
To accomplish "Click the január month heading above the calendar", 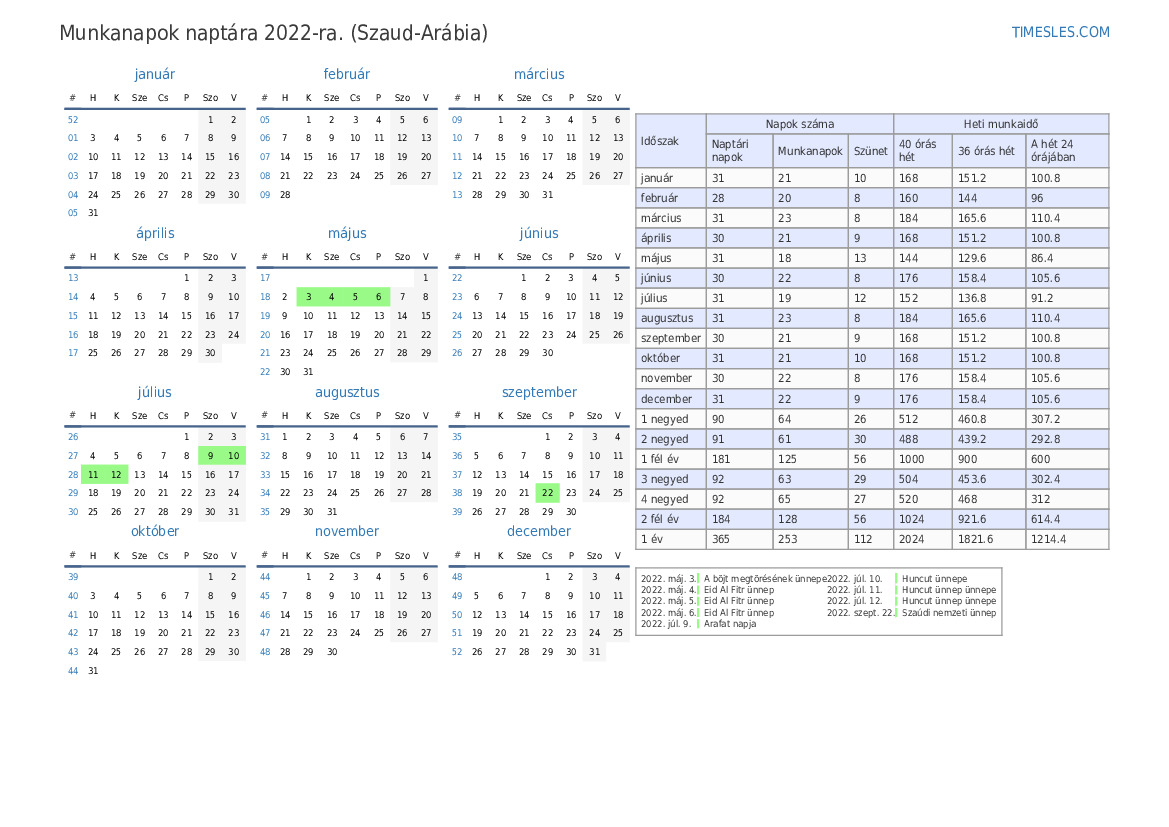I will point(154,74).
